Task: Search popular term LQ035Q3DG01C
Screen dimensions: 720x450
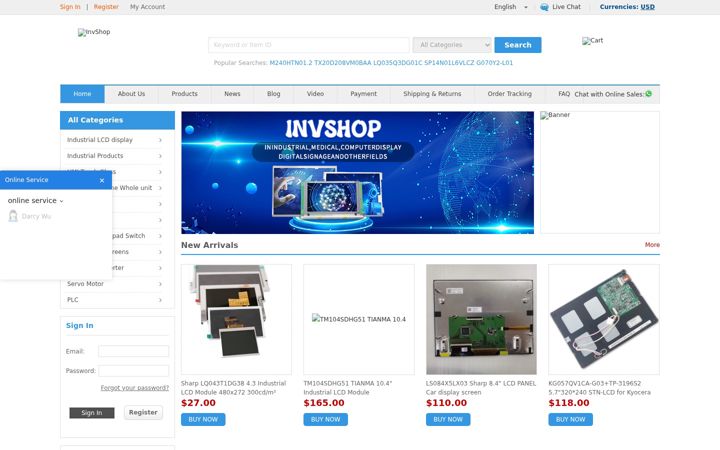Action: [398, 63]
